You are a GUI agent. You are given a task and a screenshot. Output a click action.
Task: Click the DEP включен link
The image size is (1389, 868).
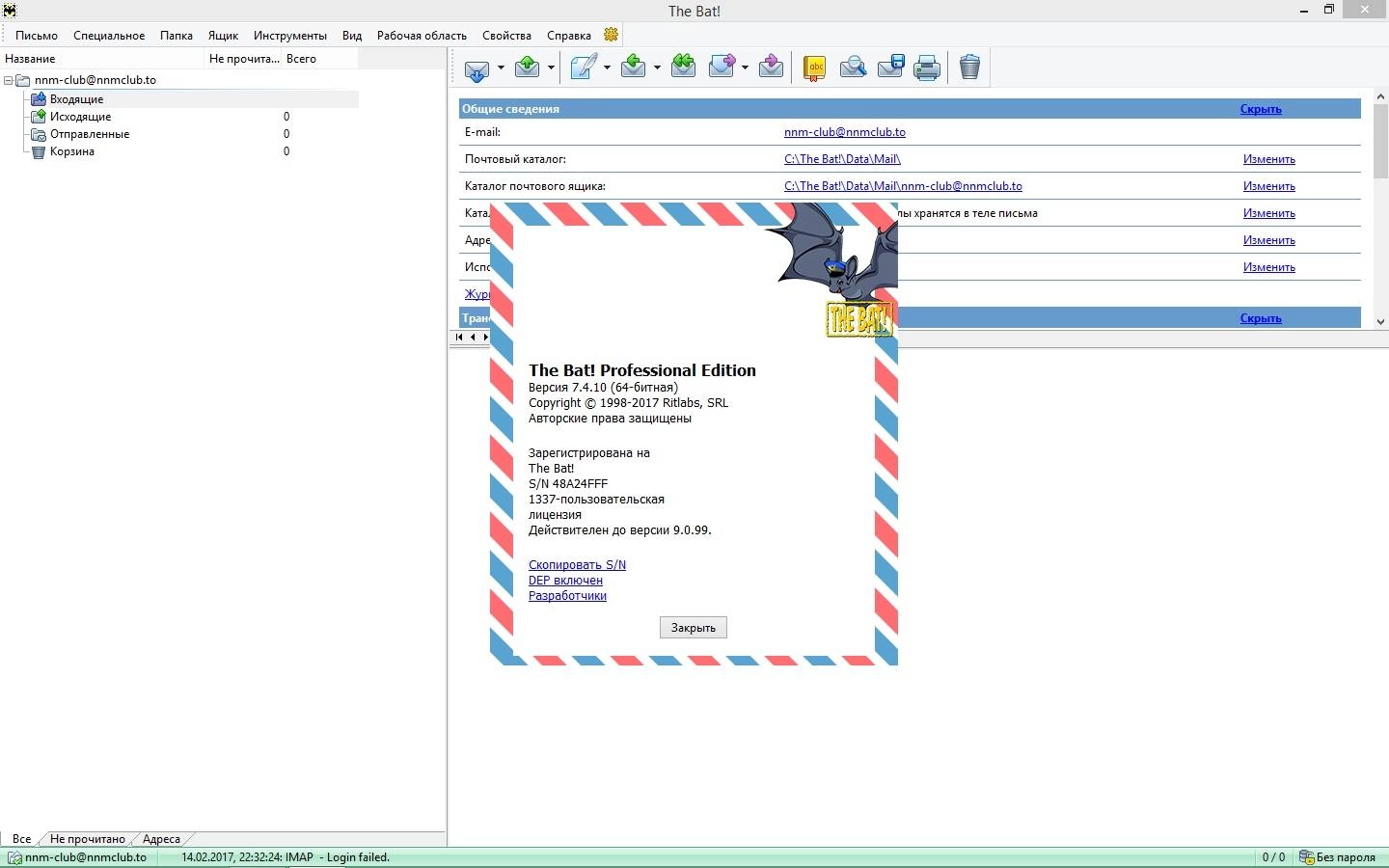(565, 581)
